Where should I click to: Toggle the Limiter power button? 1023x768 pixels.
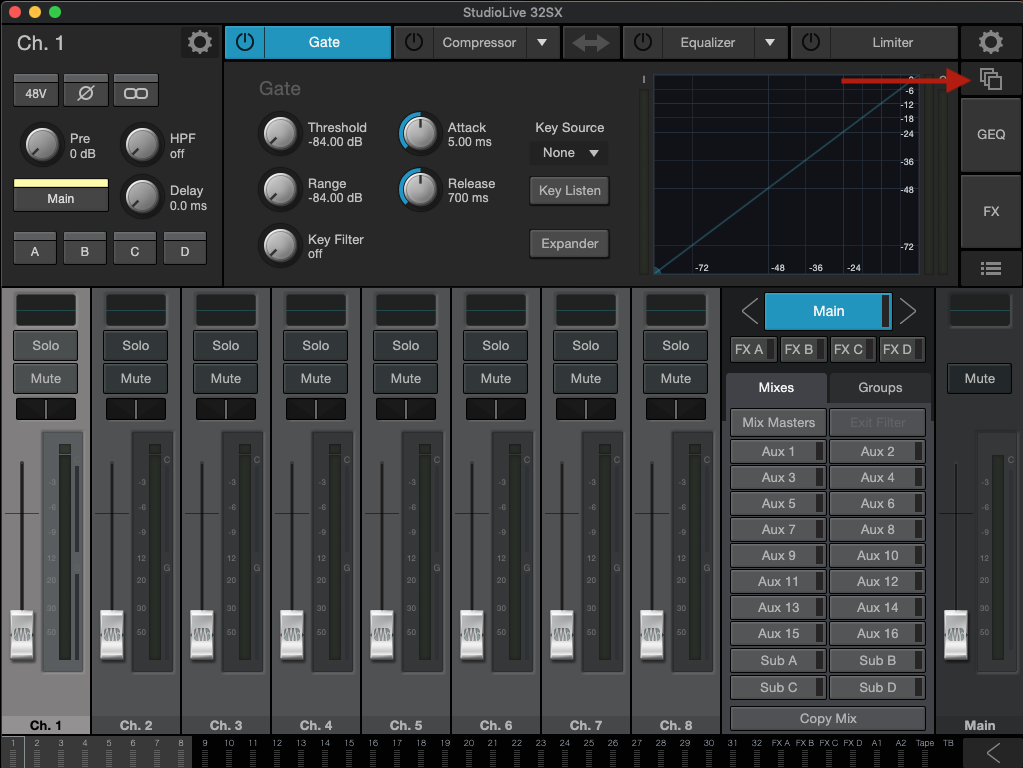(810, 42)
